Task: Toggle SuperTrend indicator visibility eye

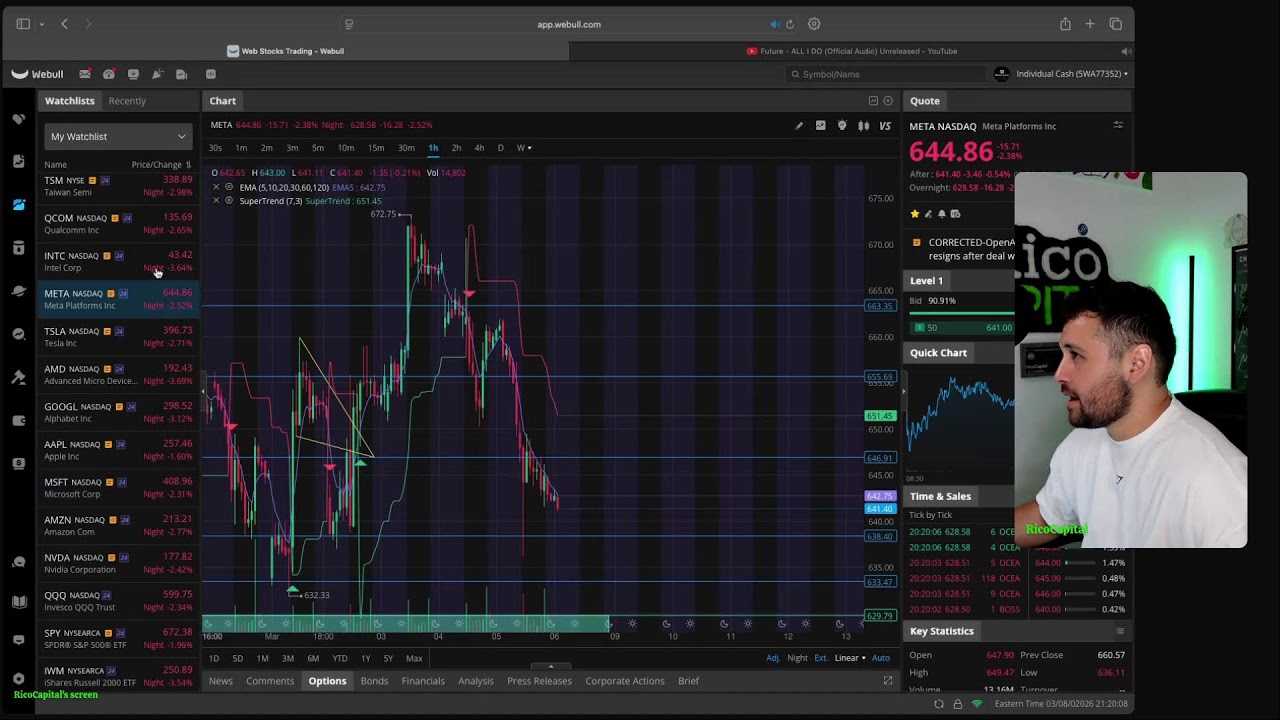Action: coord(229,201)
